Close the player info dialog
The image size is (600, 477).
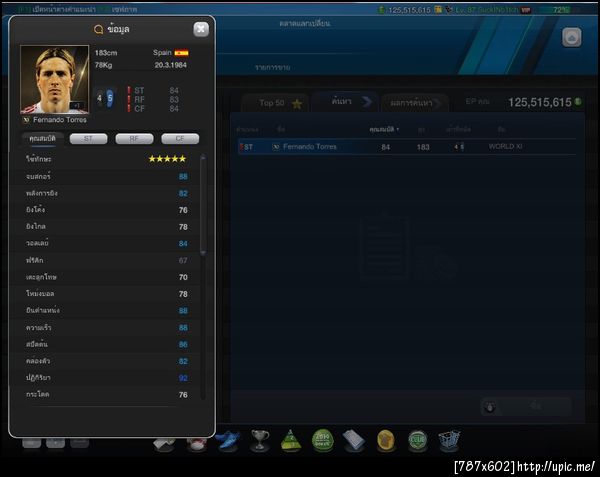pyautogui.click(x=201, y=29)
